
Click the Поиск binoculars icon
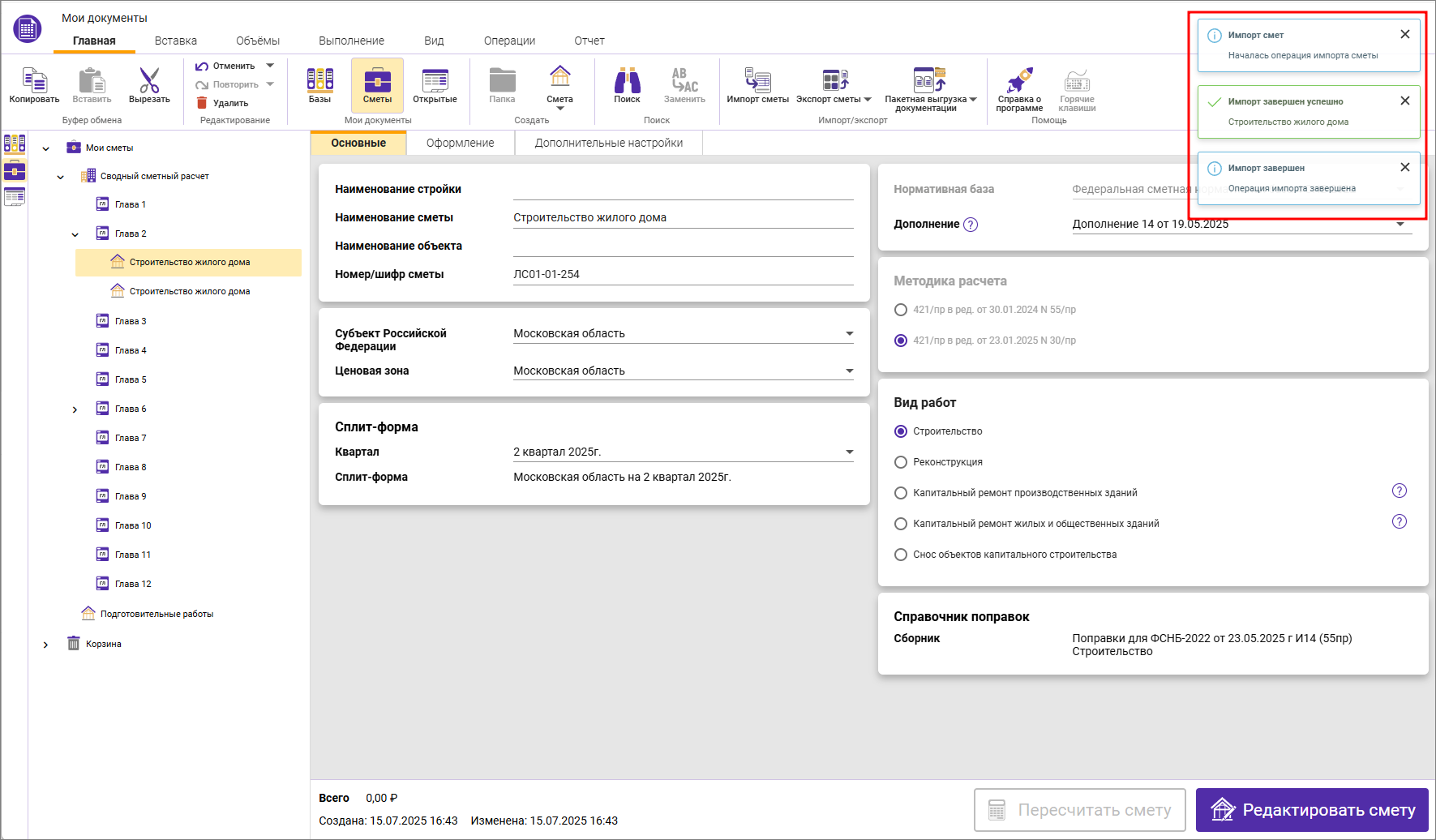pyautogui.click(x=627, y=80)
